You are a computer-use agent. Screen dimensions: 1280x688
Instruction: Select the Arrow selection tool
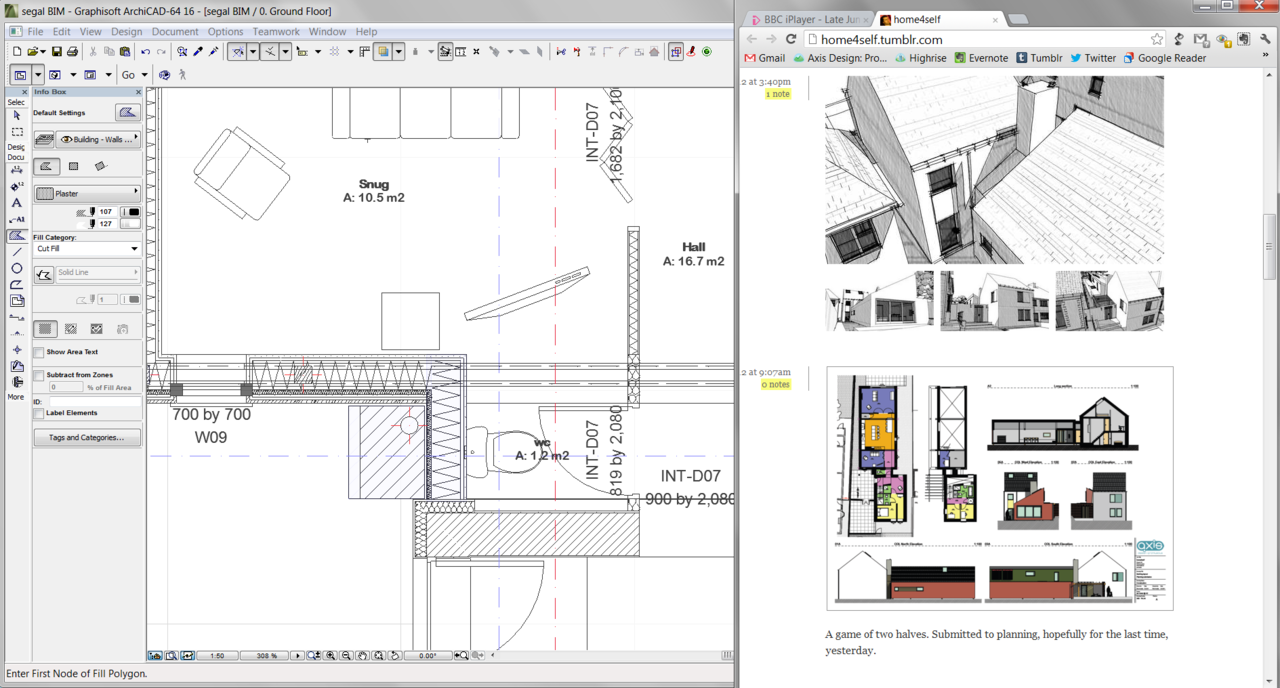coord(16,115)
